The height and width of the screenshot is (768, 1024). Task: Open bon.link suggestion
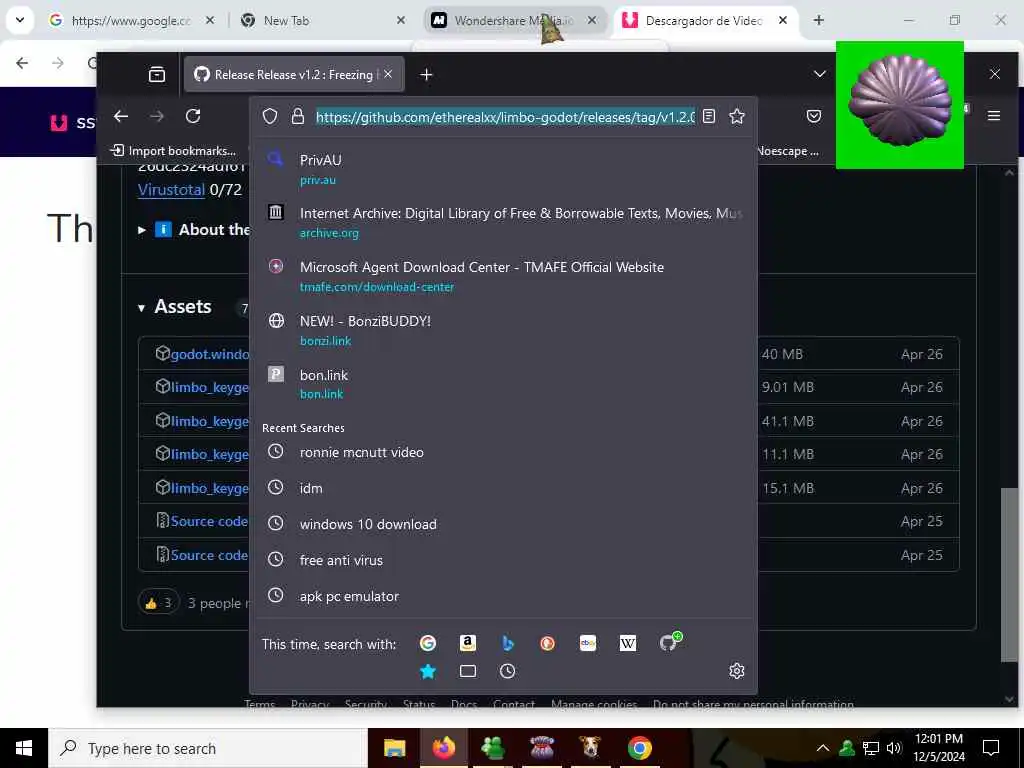click(504, 384)
